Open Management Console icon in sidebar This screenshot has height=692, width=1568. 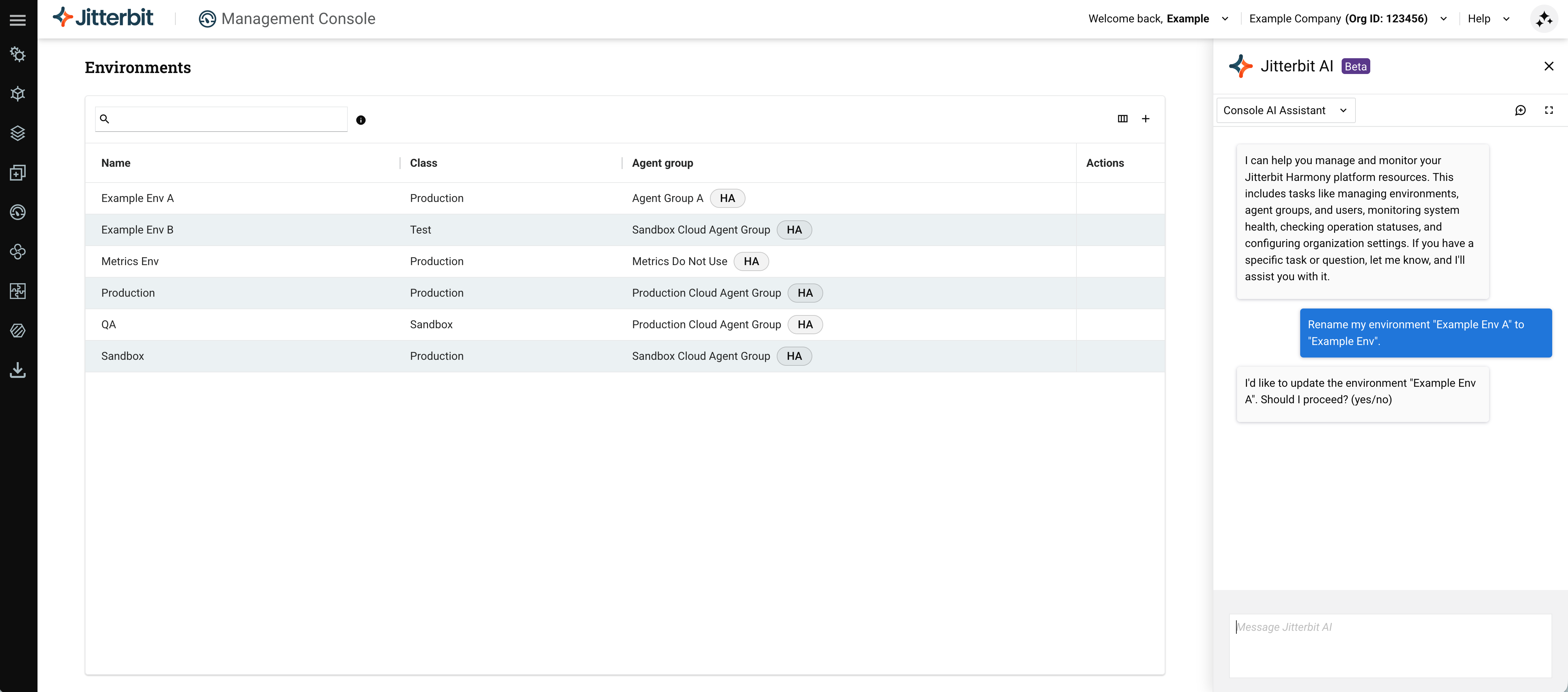[18, 212]
